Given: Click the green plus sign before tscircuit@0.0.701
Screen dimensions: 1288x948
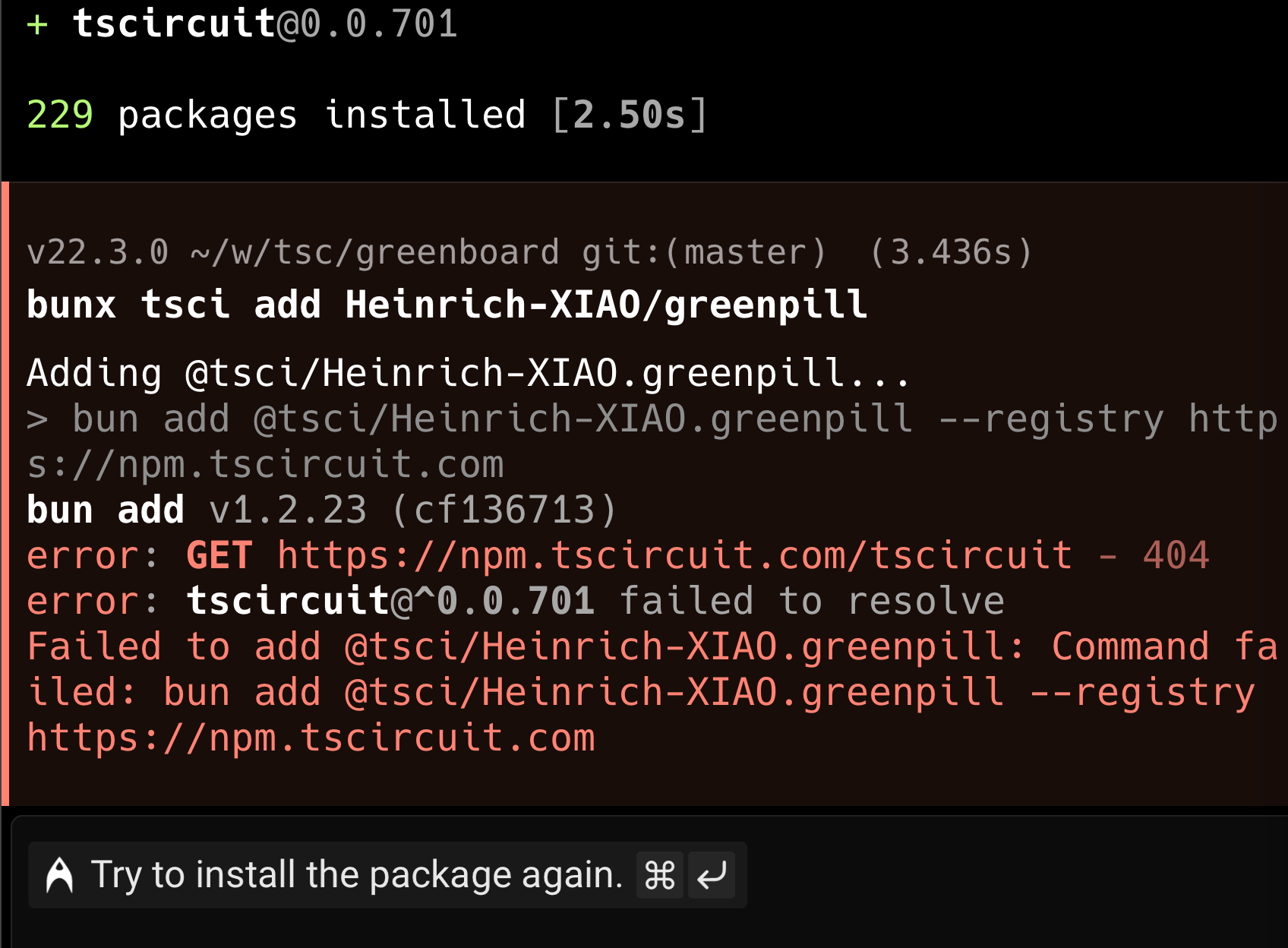Looking at the screenshot, I should click(x=37, y=24).
